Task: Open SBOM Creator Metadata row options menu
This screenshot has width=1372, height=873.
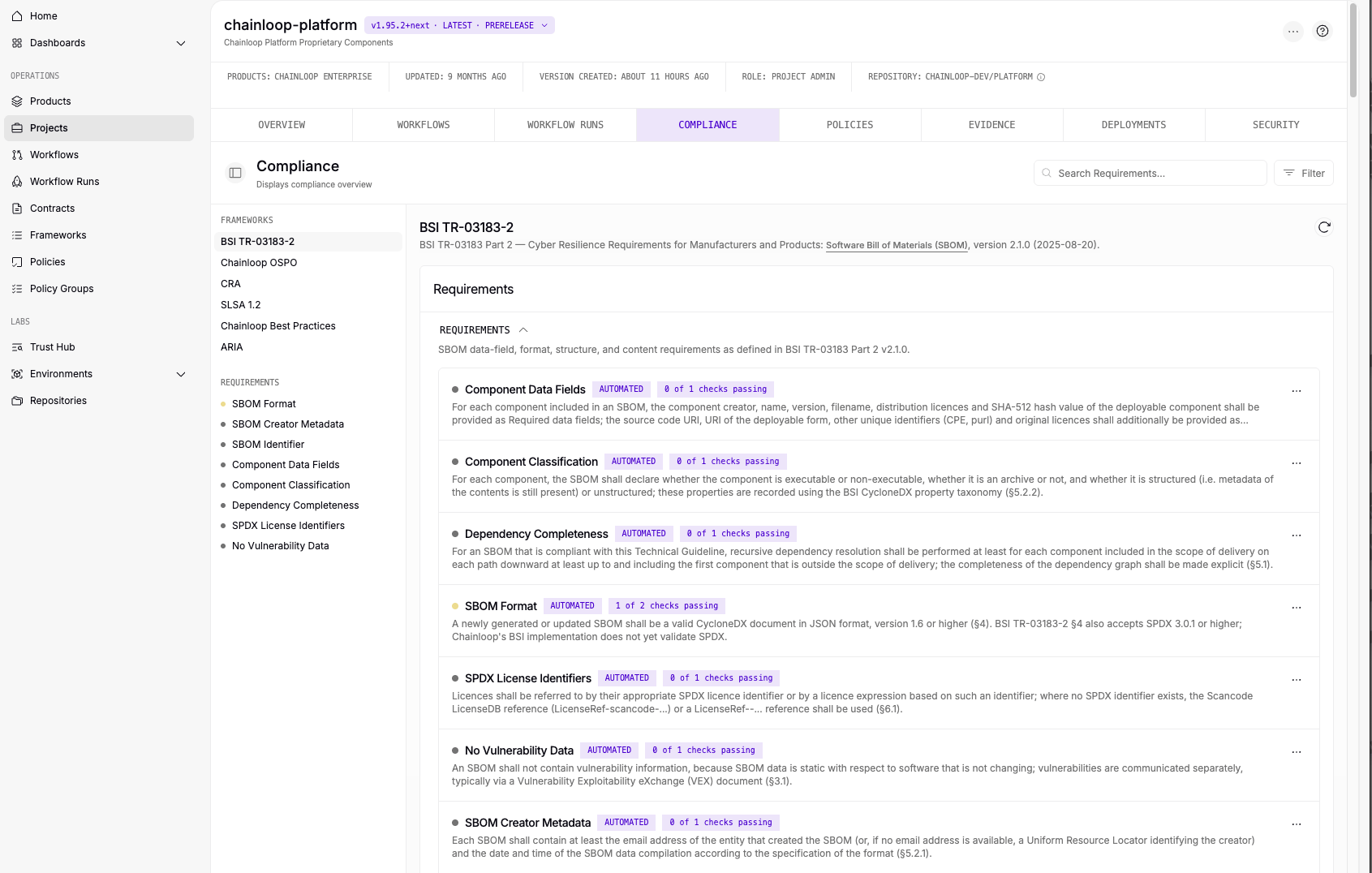Action: pos(1297,824)
